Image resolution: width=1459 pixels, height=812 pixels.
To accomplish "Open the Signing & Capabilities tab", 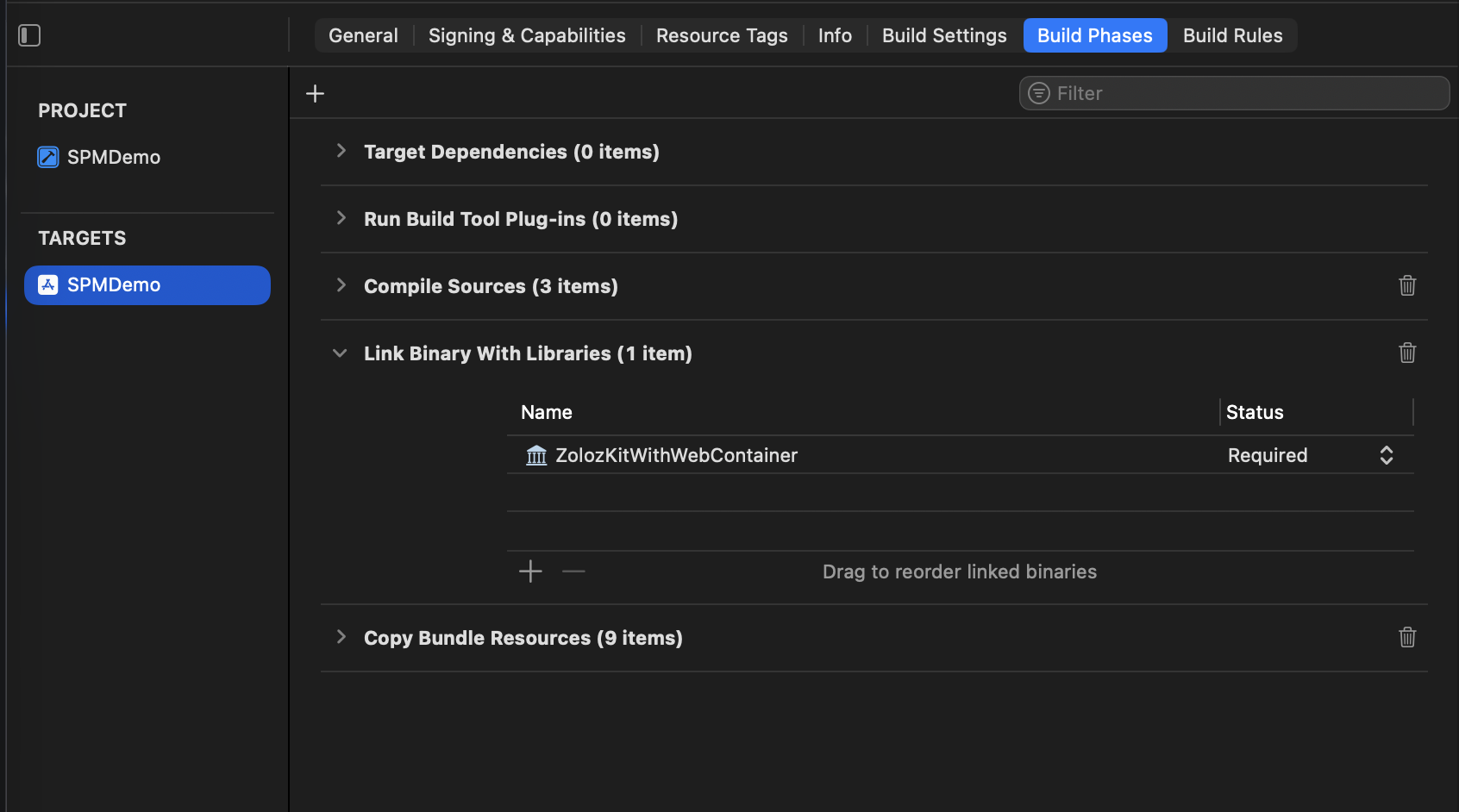I will click(527, 35).
